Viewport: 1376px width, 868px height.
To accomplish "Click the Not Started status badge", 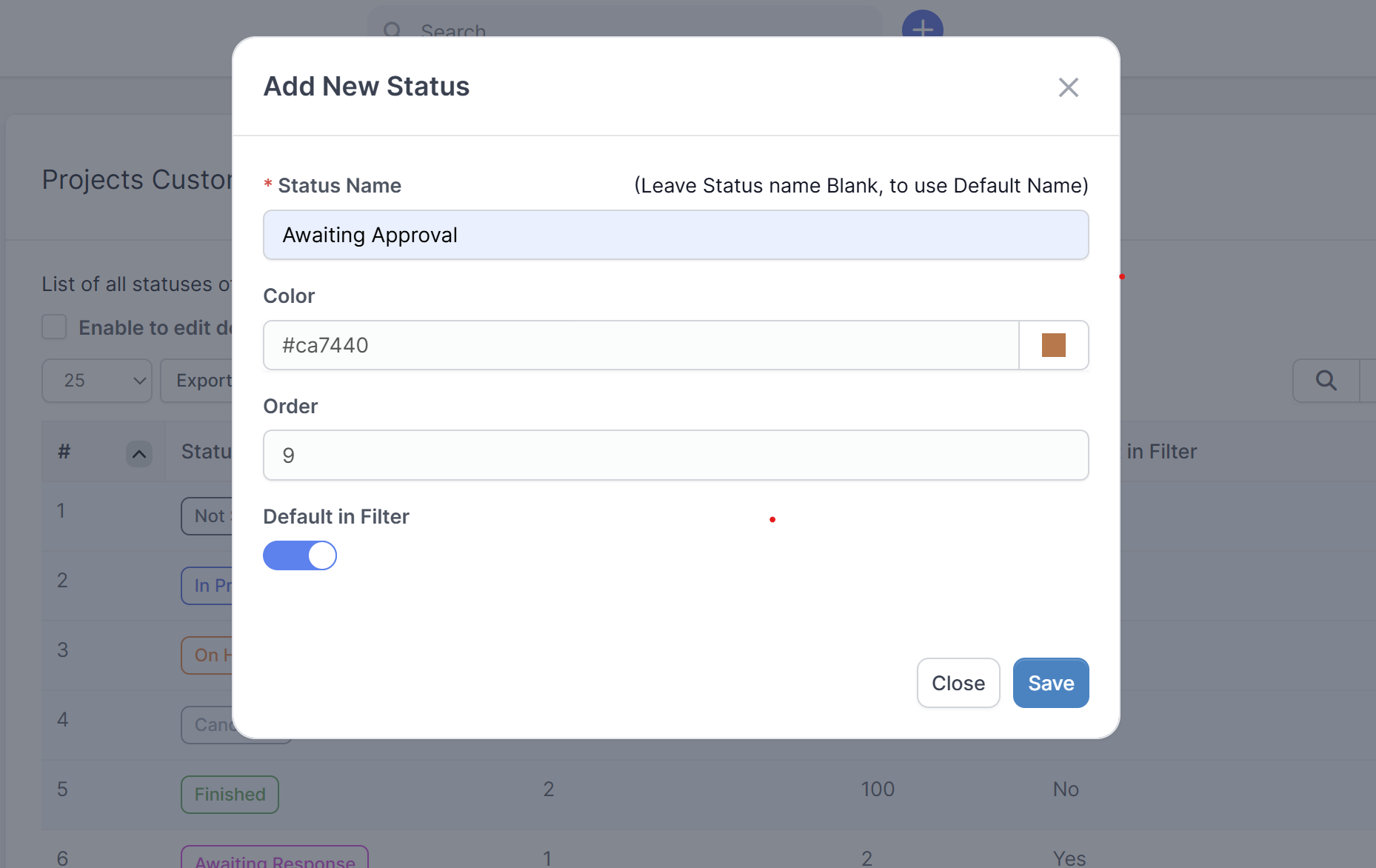I will pos(211,515).
